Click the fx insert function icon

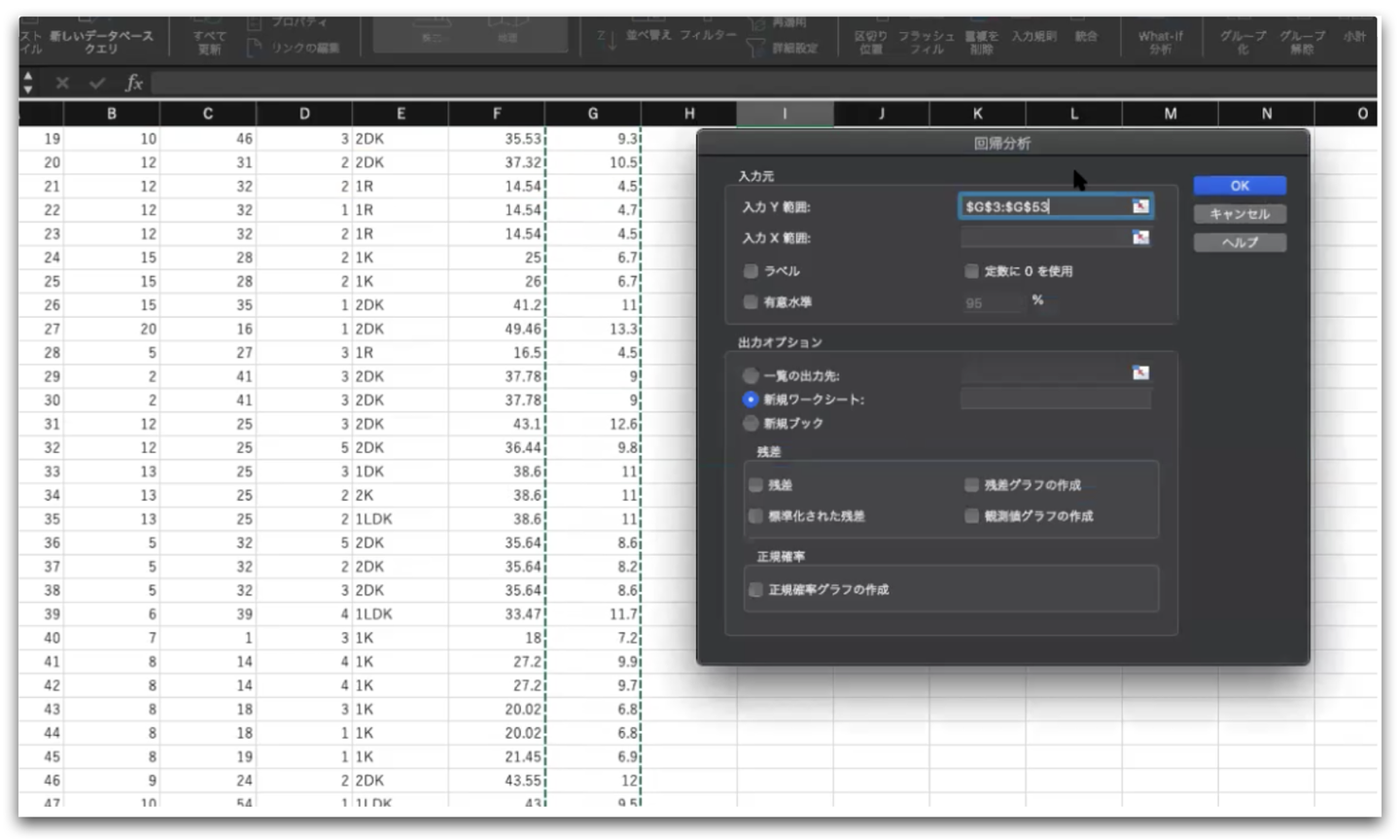click(x=134, y=84)
